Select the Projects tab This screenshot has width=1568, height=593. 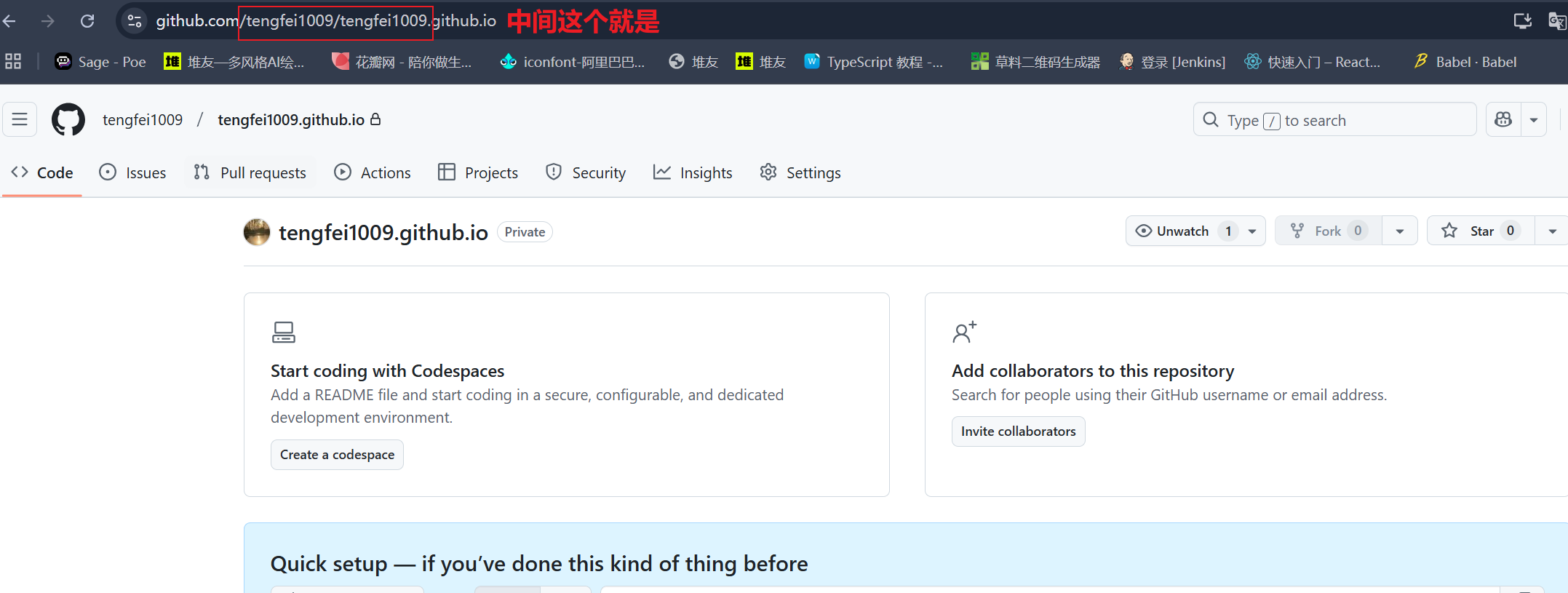tap(478, 173)
